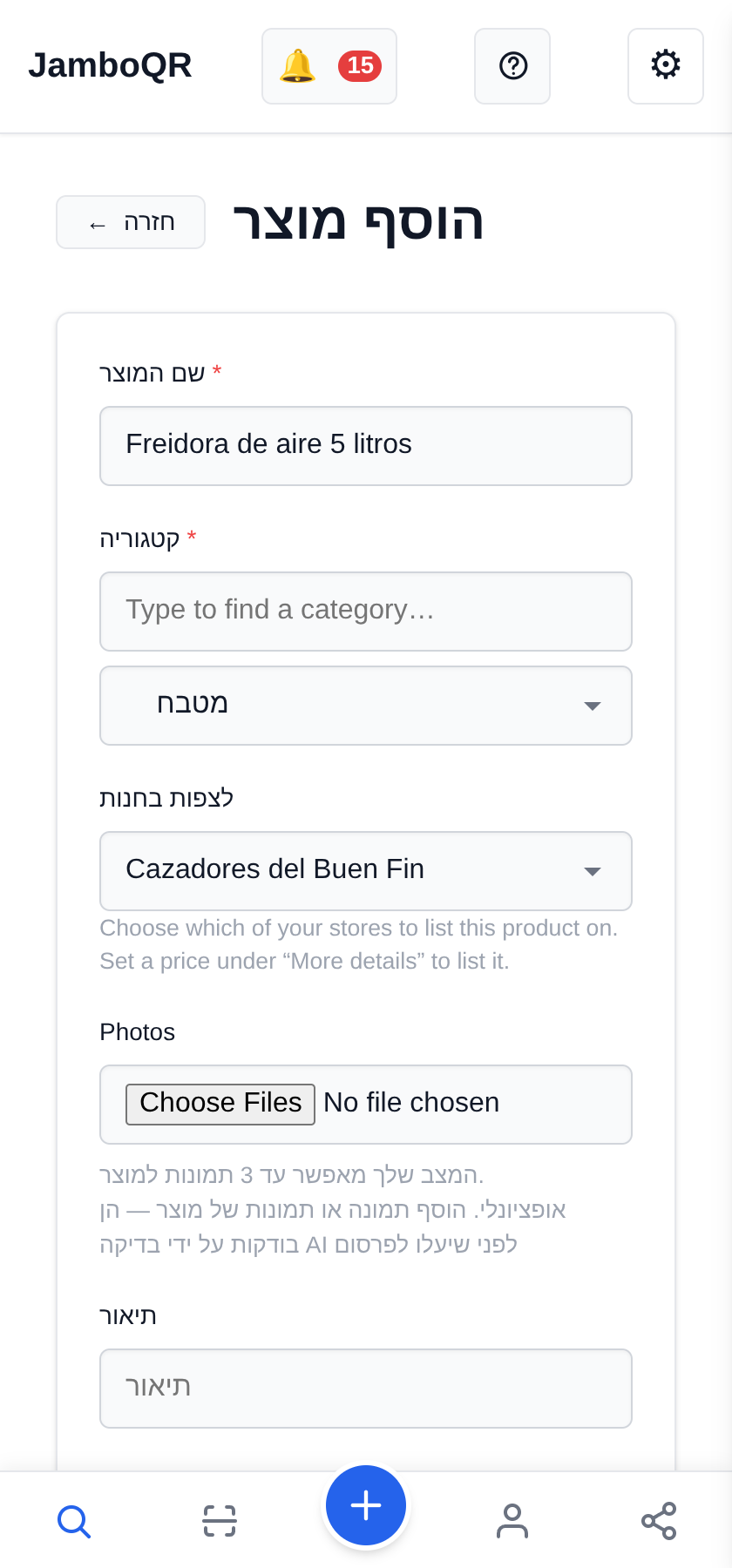Expand the מטבח category dropdown
Screen dimensions: 732x1568
pos(366,706)
